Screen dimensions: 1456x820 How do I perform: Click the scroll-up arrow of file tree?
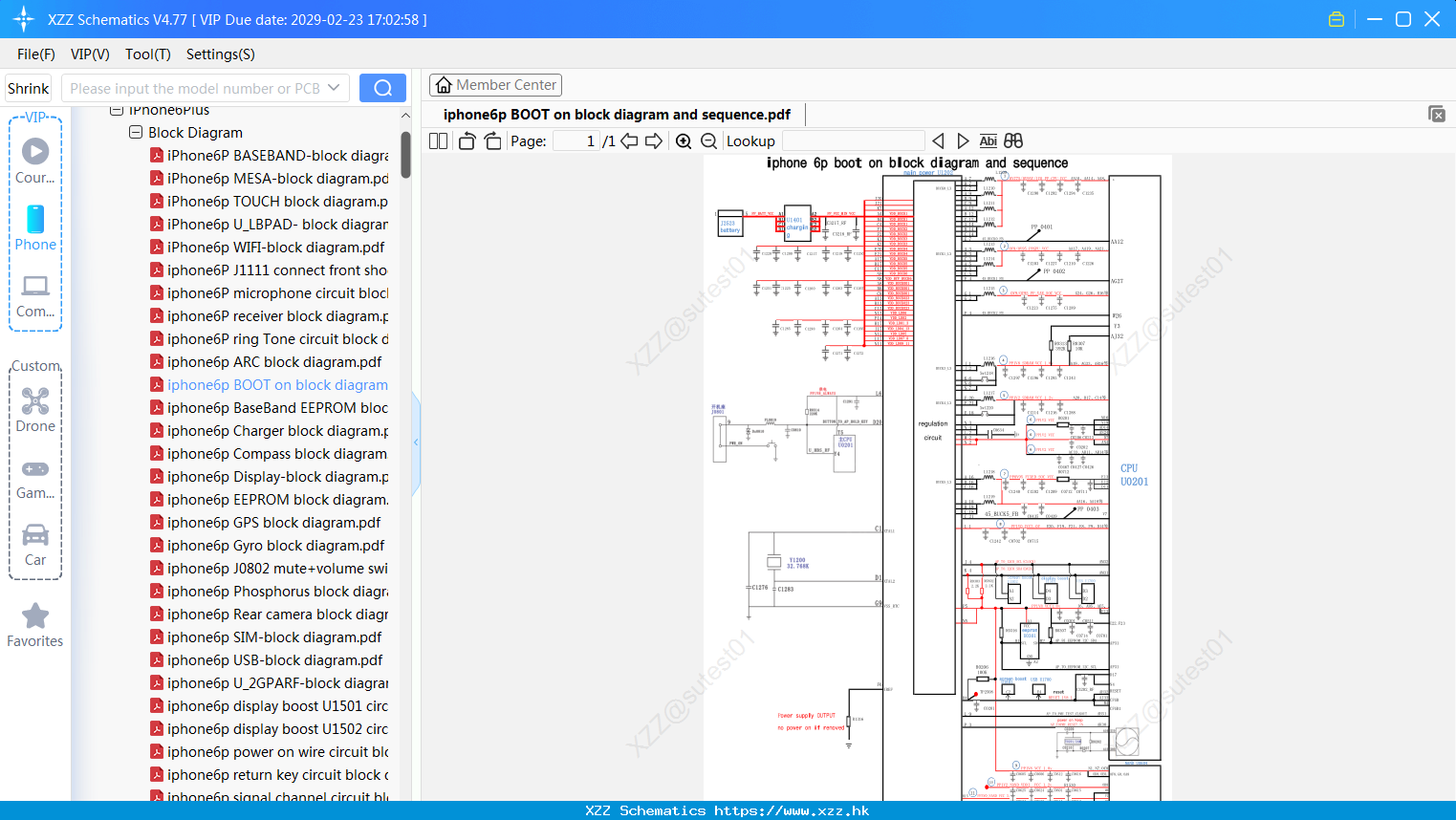pos(405,116)
